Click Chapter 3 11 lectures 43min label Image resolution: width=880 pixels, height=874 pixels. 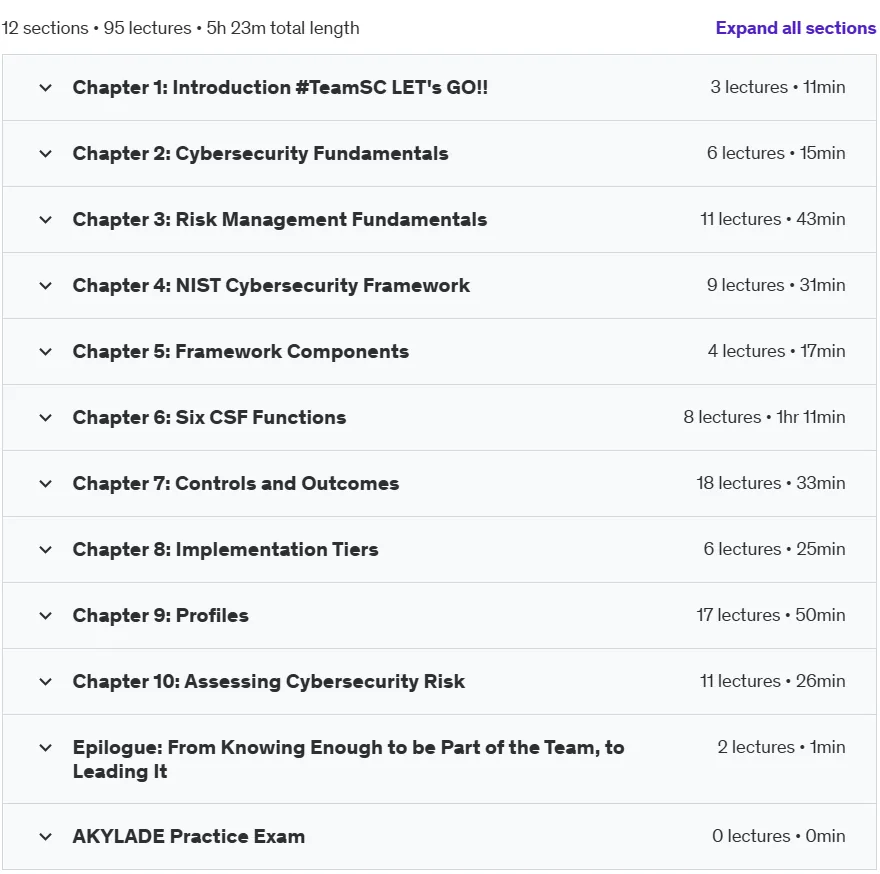point(772,219)
